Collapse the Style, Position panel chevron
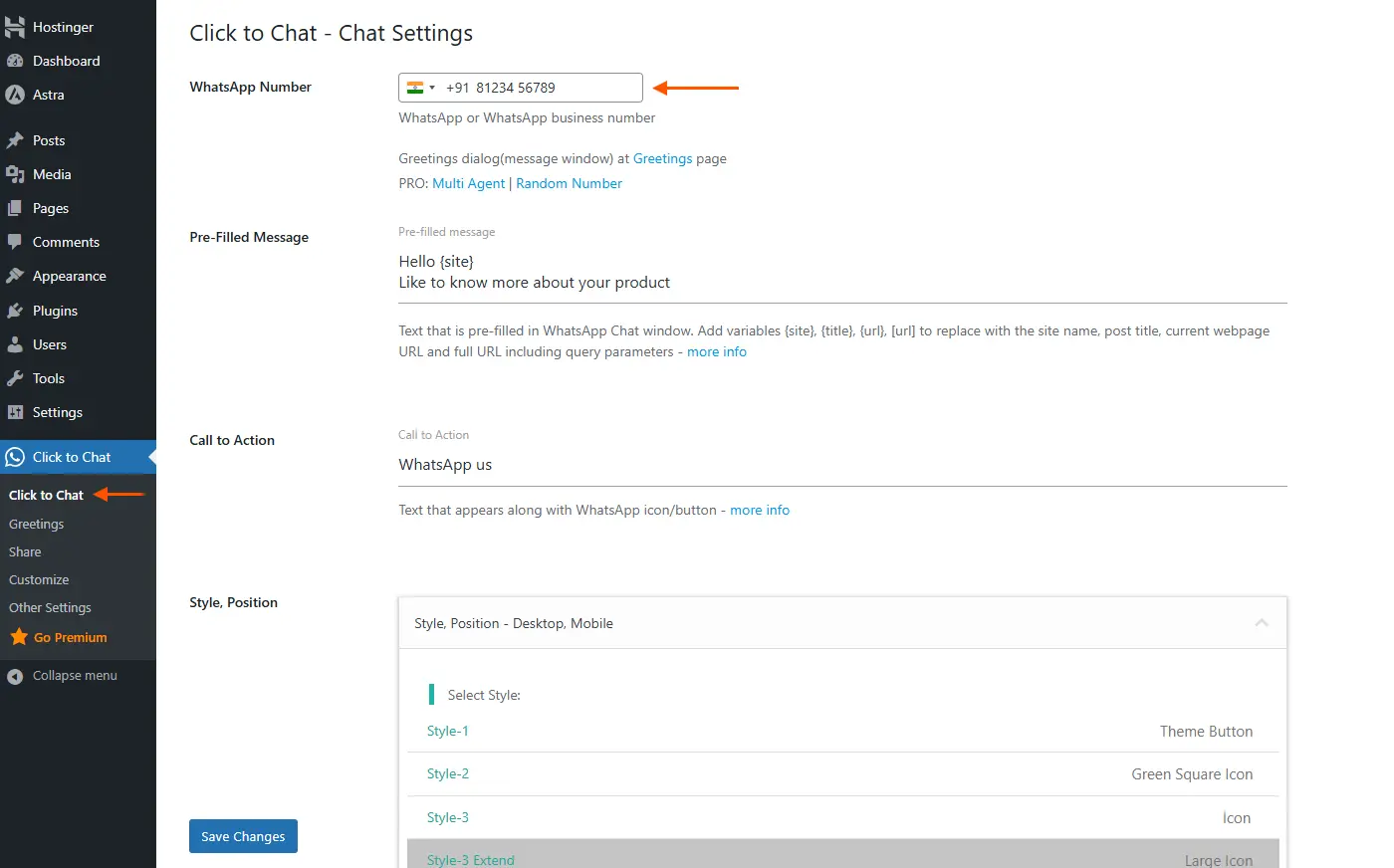 click(x=1262, y=623)
